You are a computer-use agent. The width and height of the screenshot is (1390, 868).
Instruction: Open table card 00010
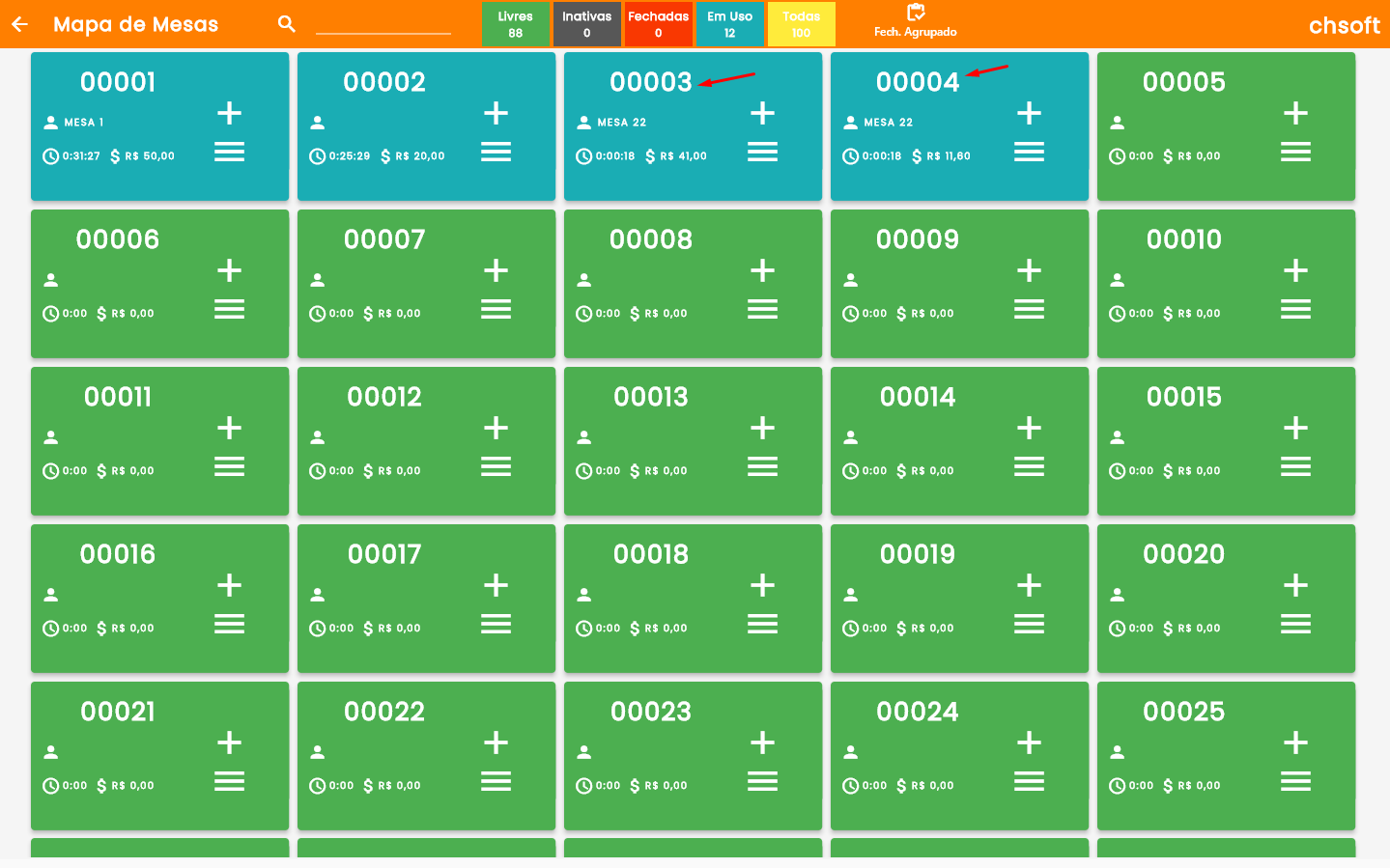(x=1183, y=239)
